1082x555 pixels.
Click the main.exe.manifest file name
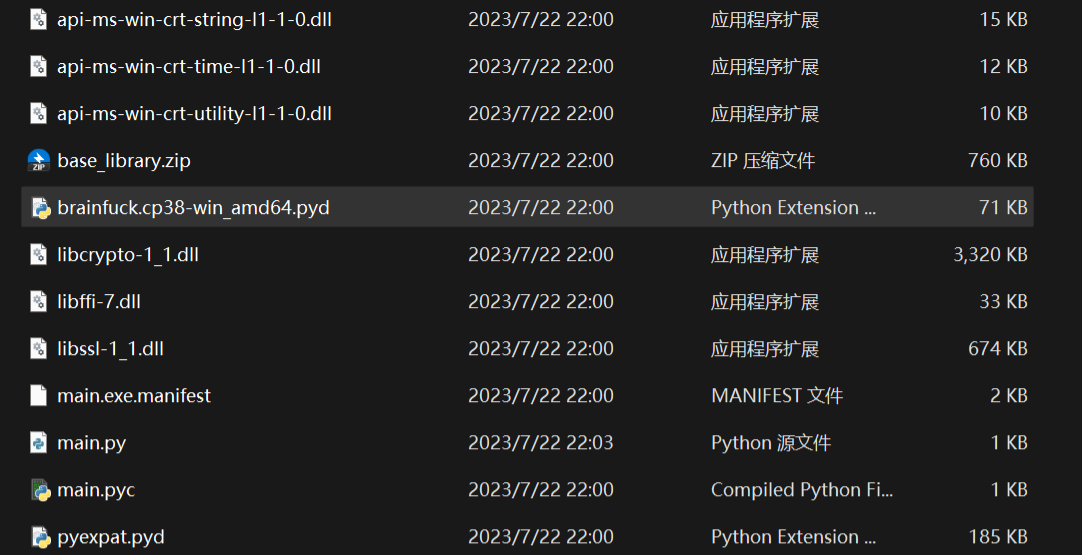[134, 396]
